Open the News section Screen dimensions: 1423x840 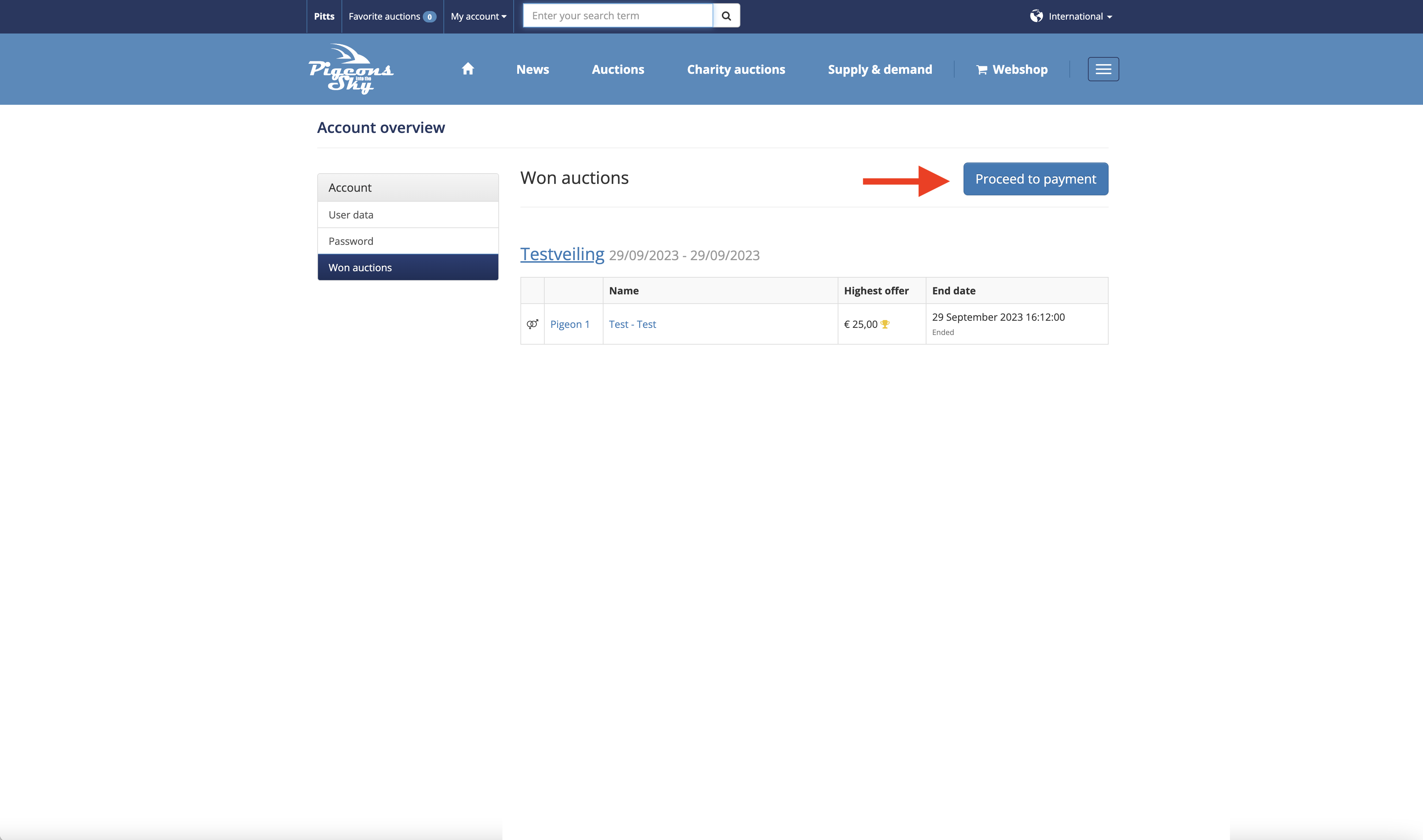pos(532,69)
